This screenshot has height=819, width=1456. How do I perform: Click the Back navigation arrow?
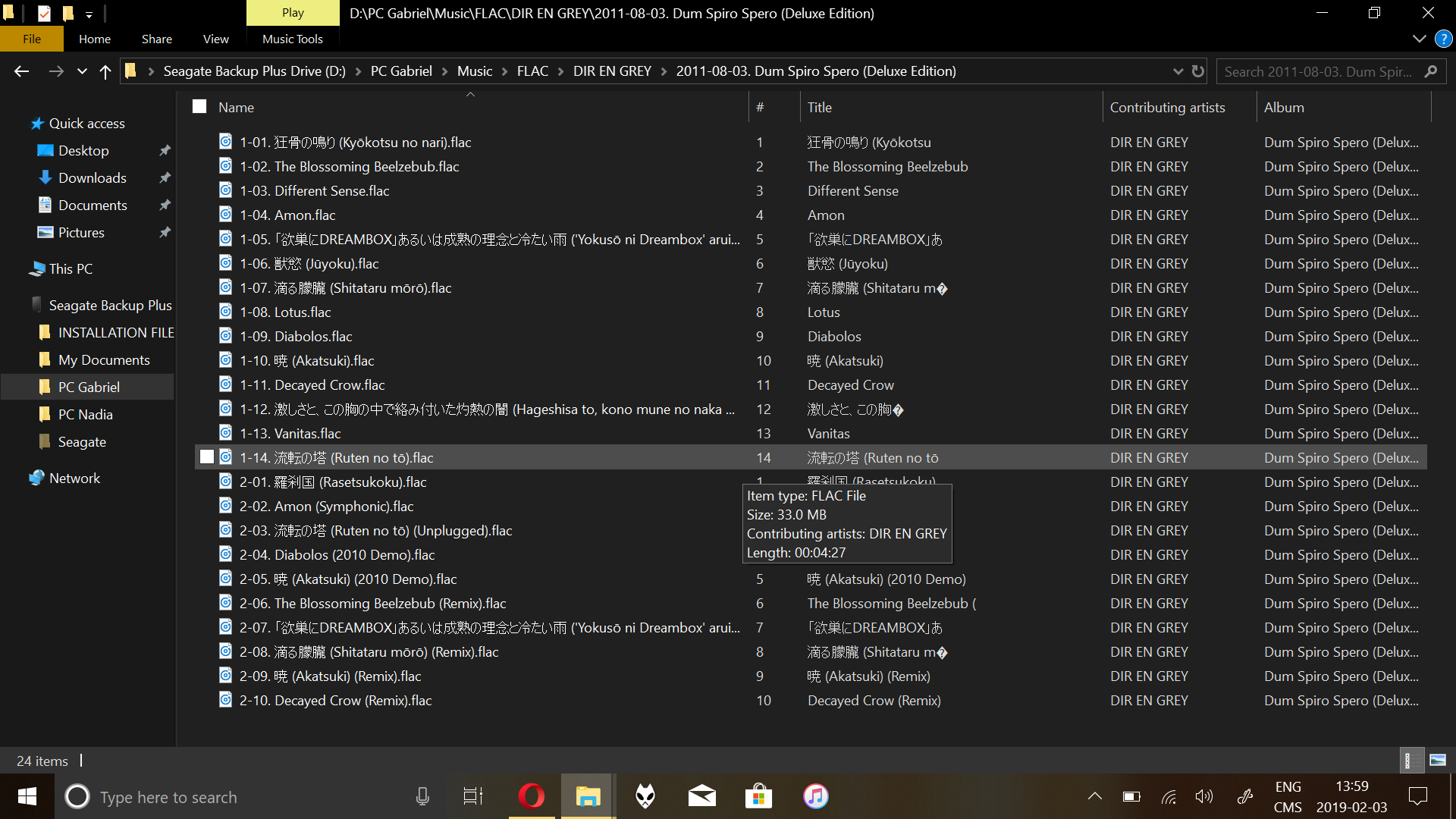pyautogui.click(x=21, y=71)
